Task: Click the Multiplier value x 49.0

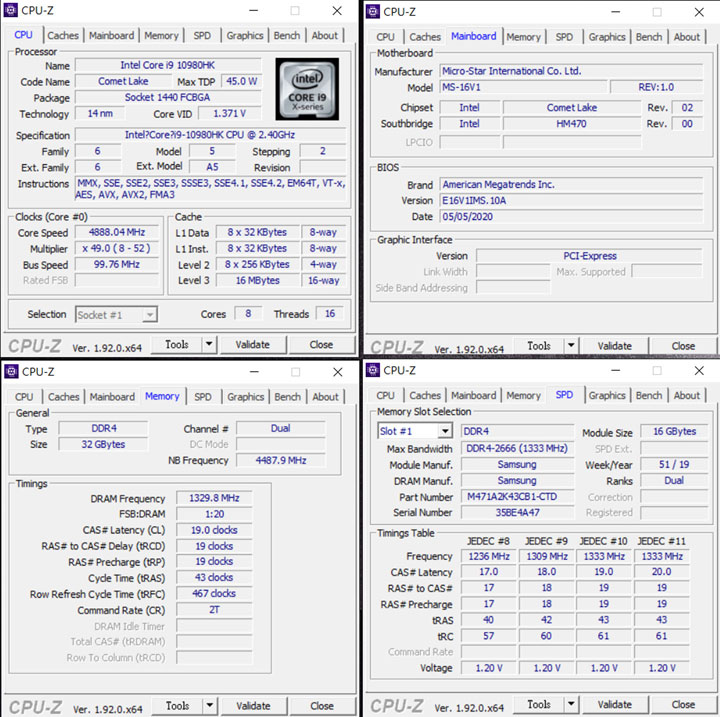Action: pos(117,248)
